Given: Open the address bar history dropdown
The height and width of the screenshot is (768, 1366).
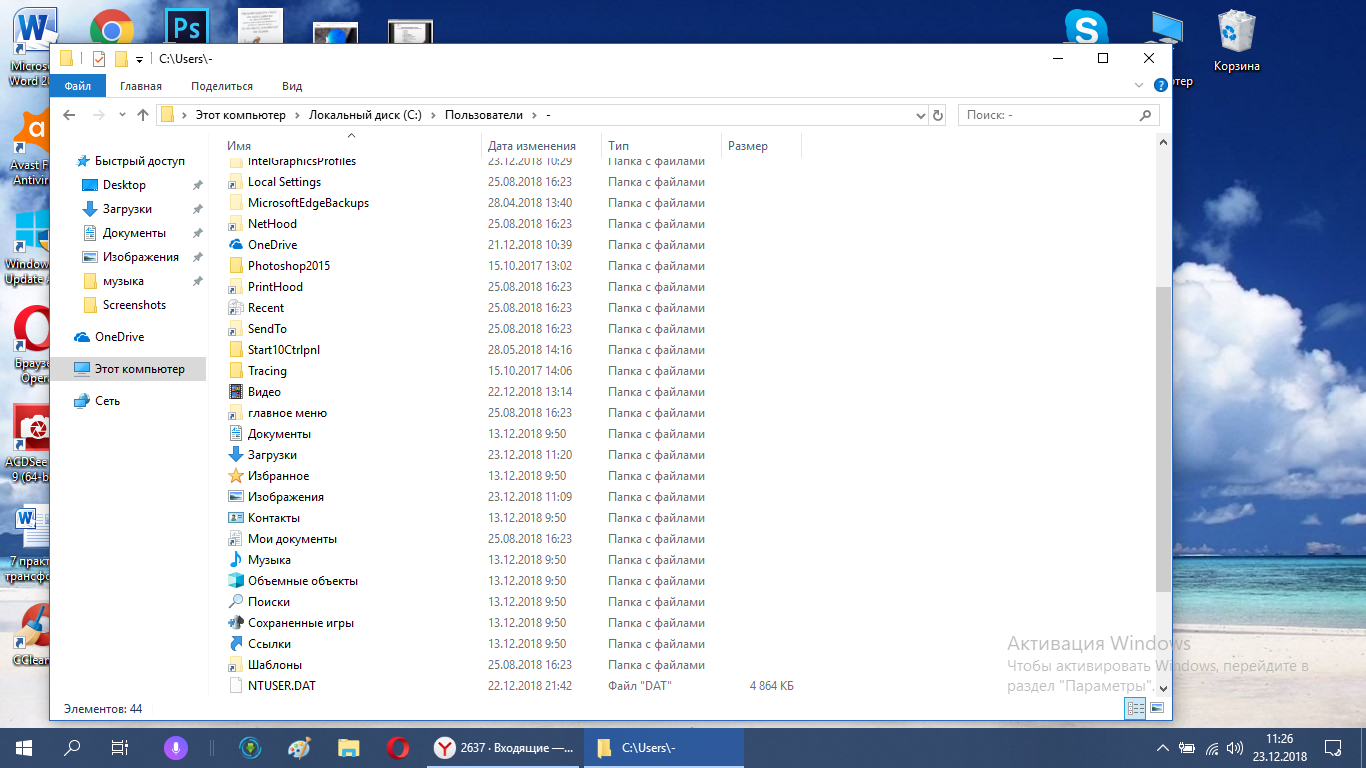Looking at the screenshot, I should click(x=921, y=115).
